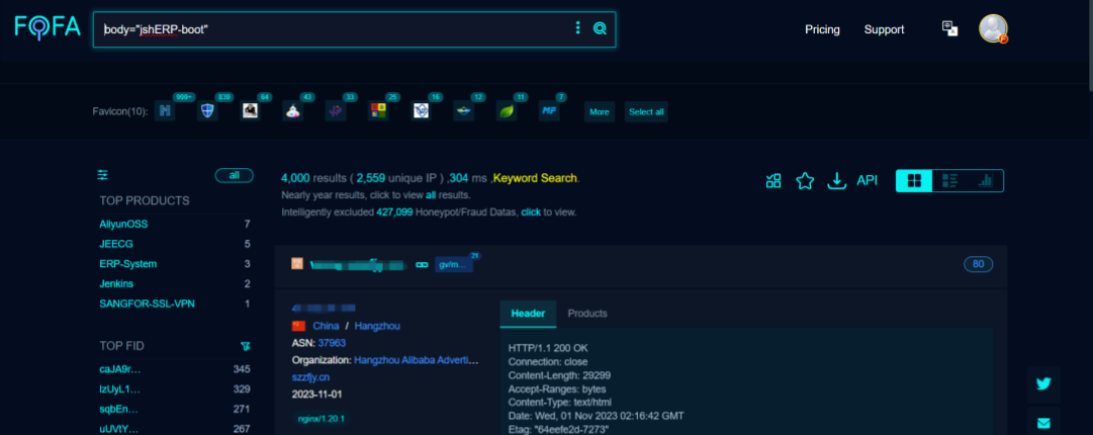Click the port 80 badge
Viewport: 1093px width, 435px height.
coord(978,264)
